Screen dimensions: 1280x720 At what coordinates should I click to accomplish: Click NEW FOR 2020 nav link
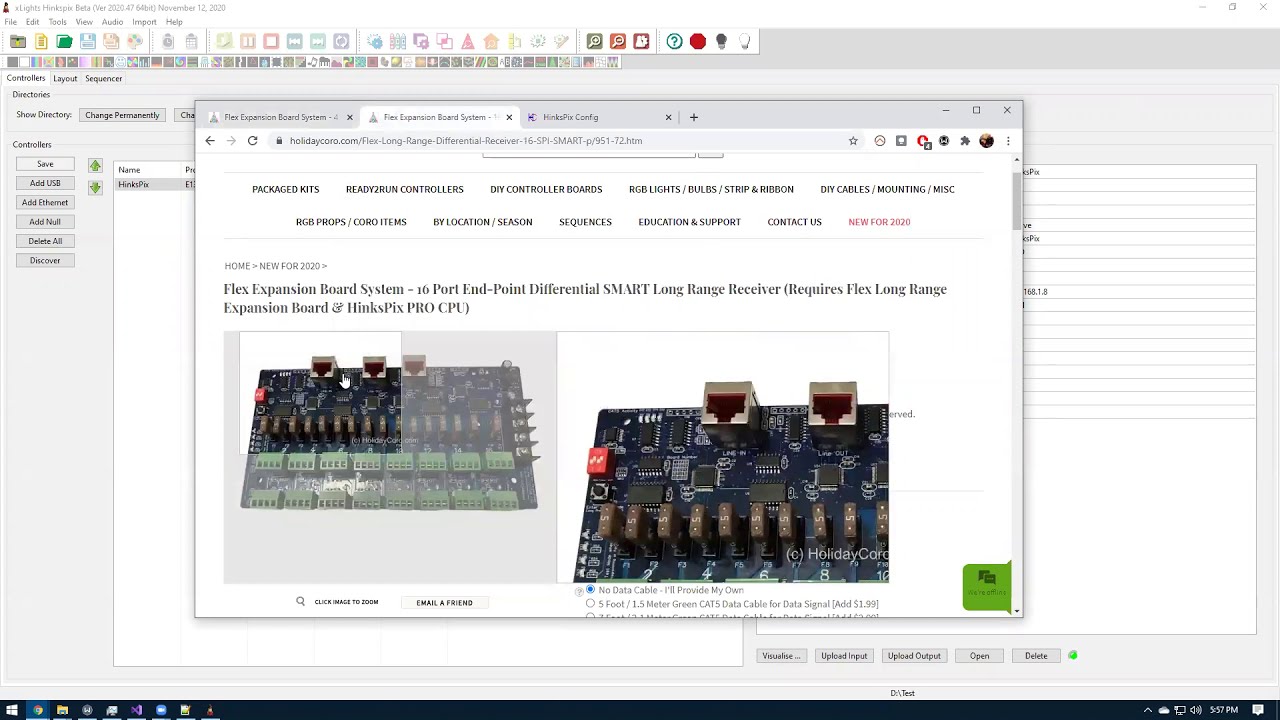[x=879, y=222]
